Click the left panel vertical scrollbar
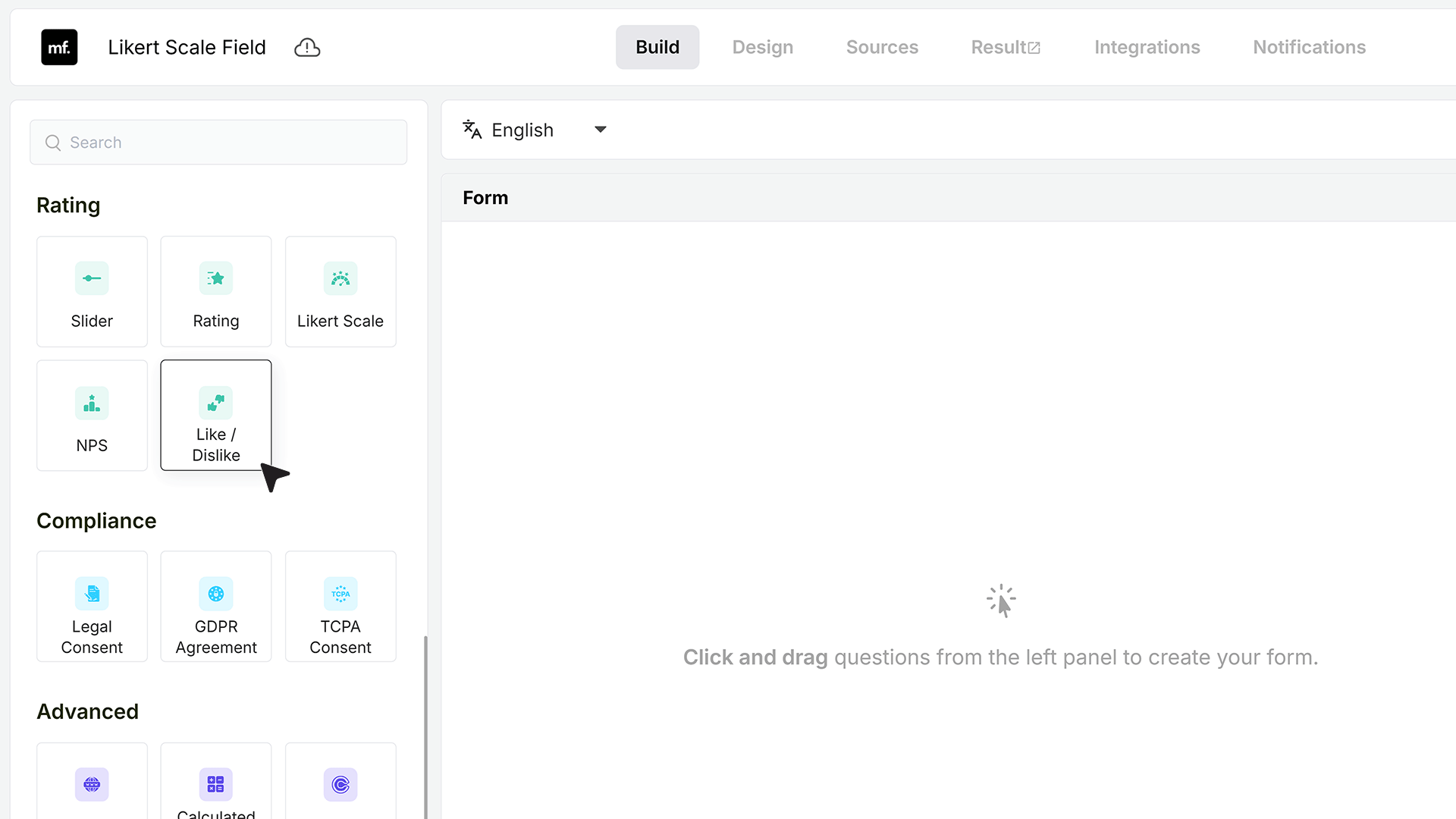 [x=425, y=726]
